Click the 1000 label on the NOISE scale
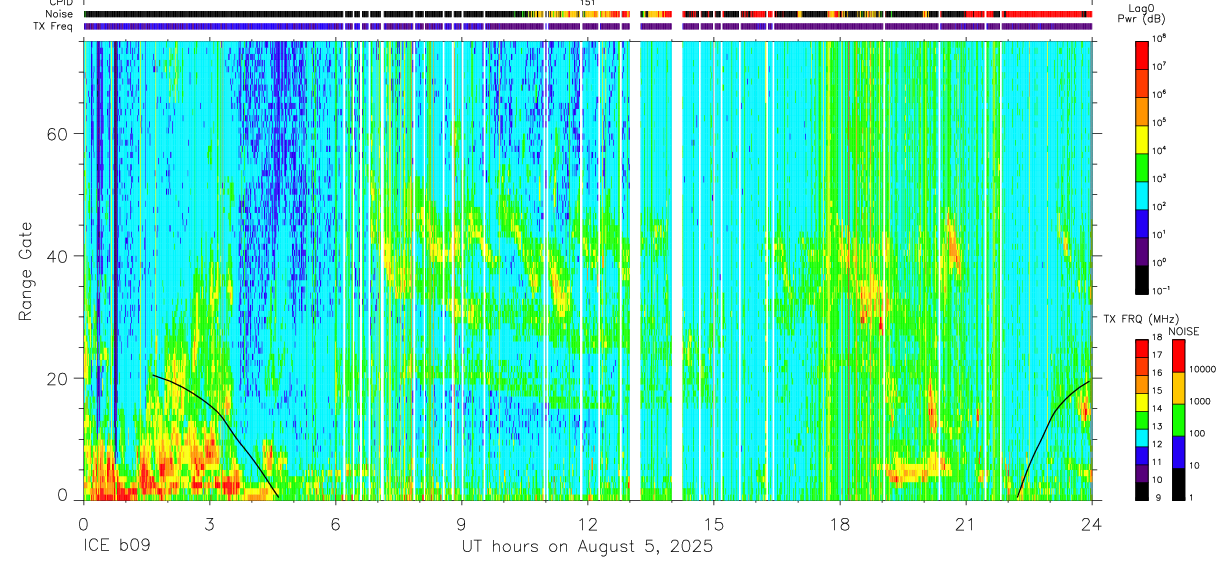 coord(1200,400)
